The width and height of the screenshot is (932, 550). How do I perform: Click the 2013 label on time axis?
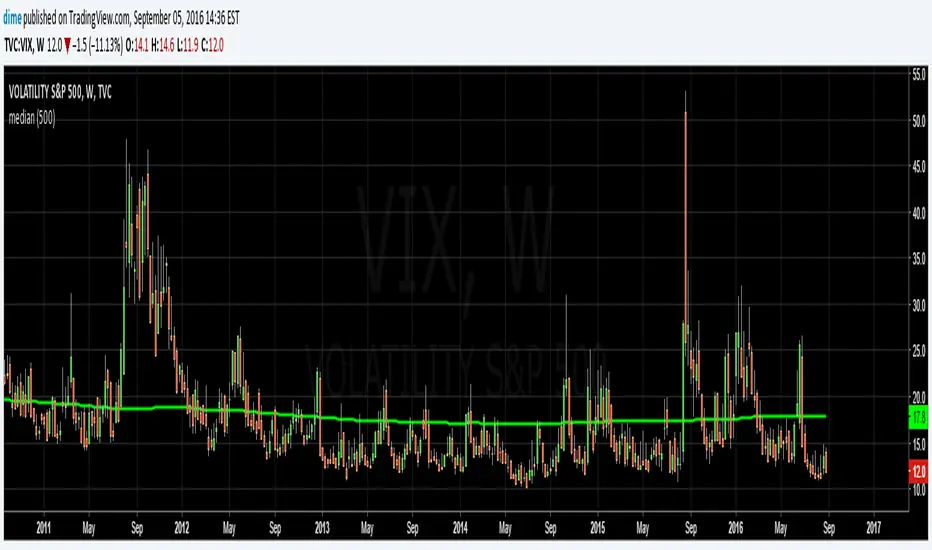322,527
